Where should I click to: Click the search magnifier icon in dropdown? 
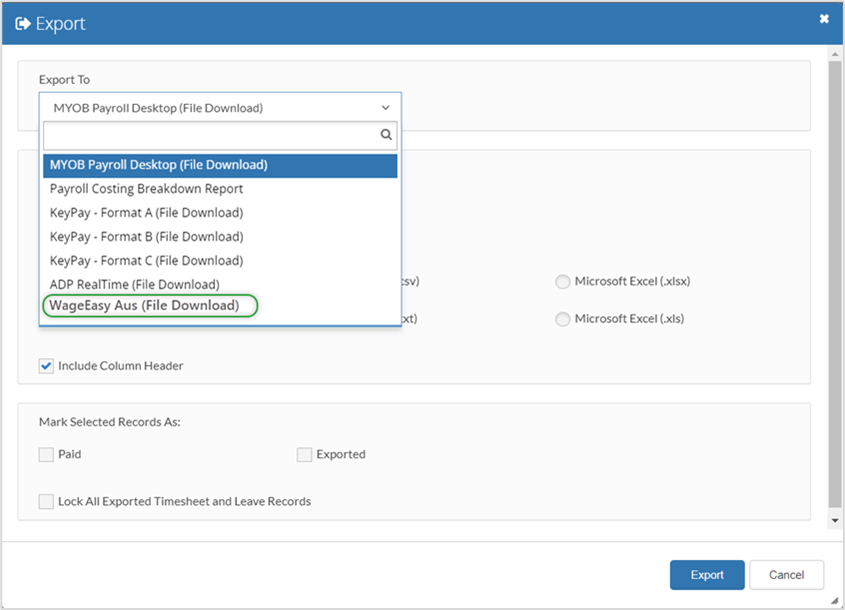[x=386, y=134]
